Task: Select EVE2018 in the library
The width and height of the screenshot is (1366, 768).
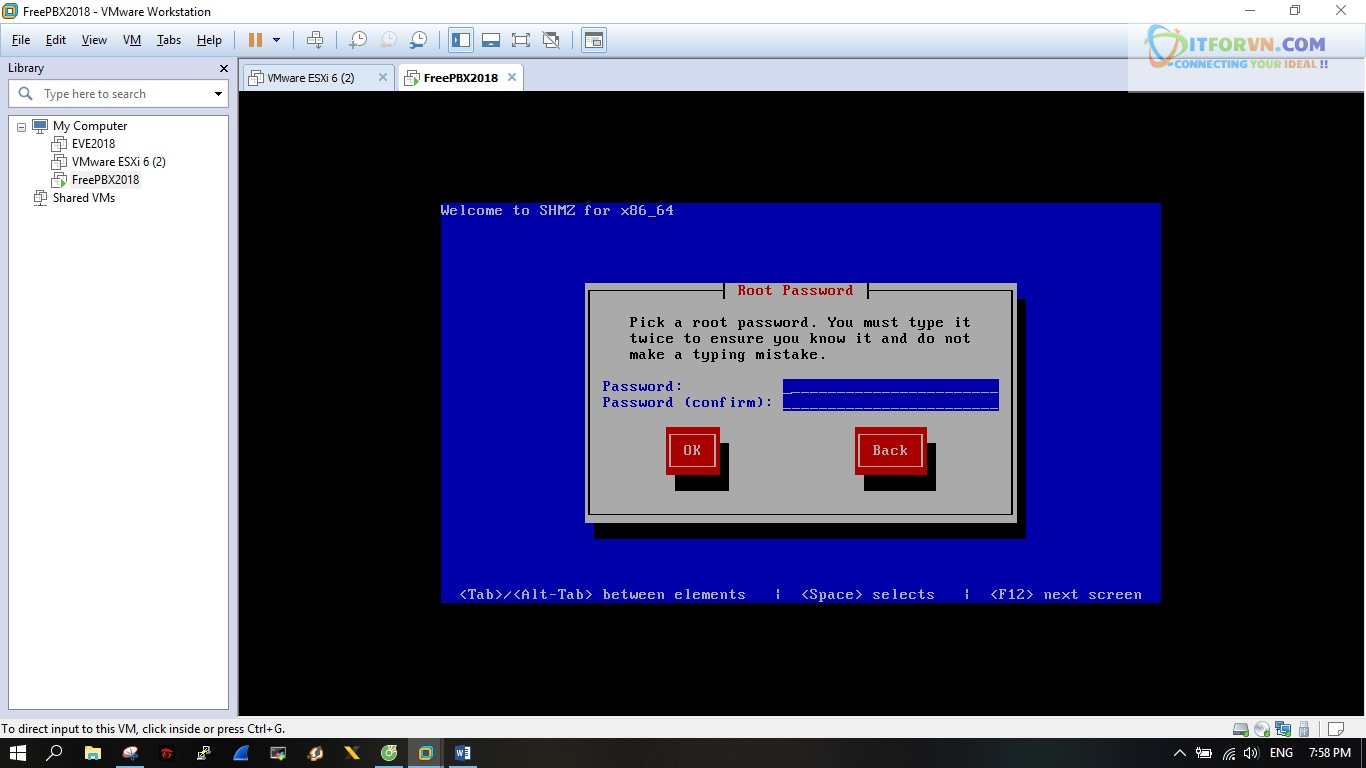Action: (93, 144)
